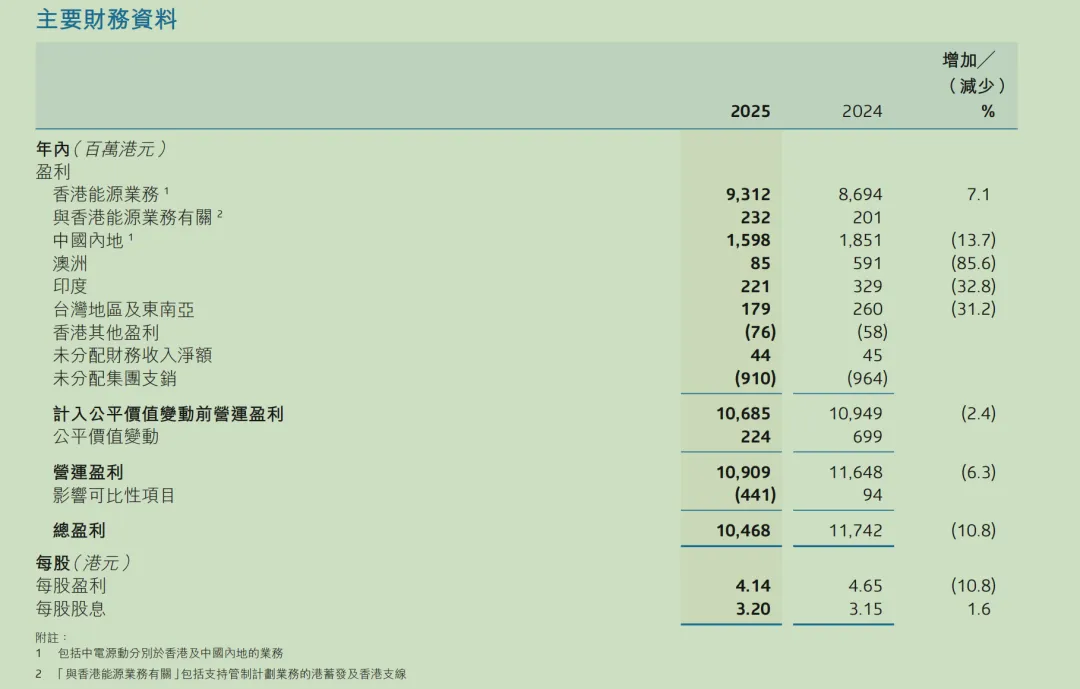Click the 每股盈利 row label
The width and height of the screenshot is (1080, 689).
[x=71, y=586]
